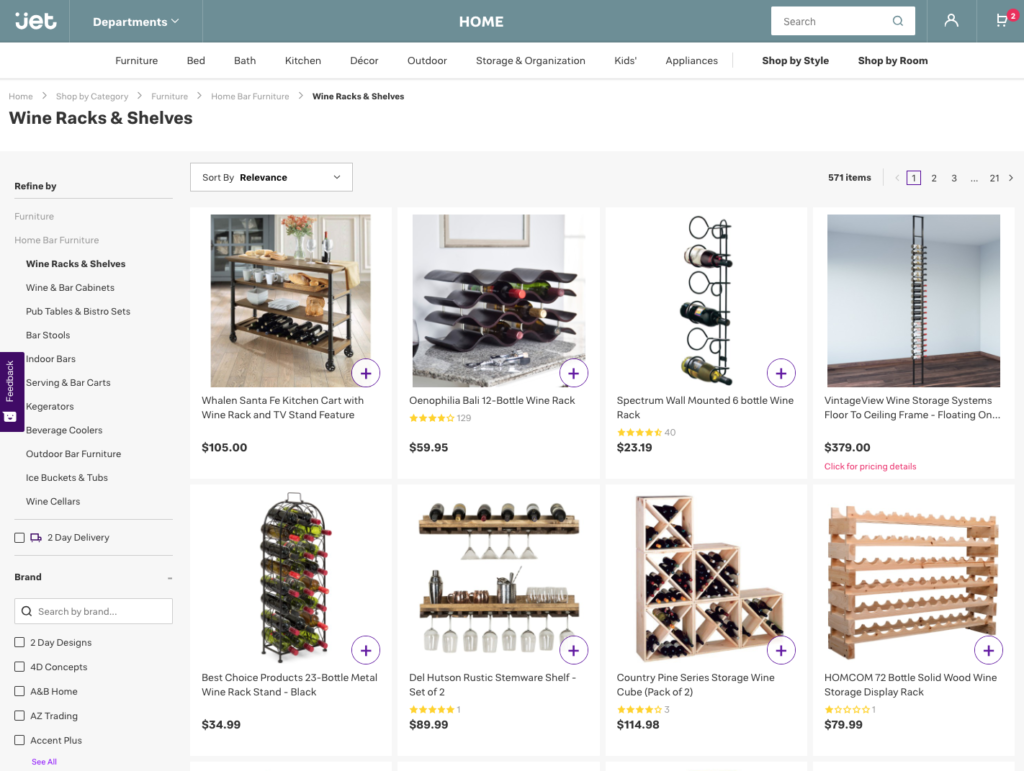Click star rating of Spectrum Wall Mounted rack

[639, 432]
